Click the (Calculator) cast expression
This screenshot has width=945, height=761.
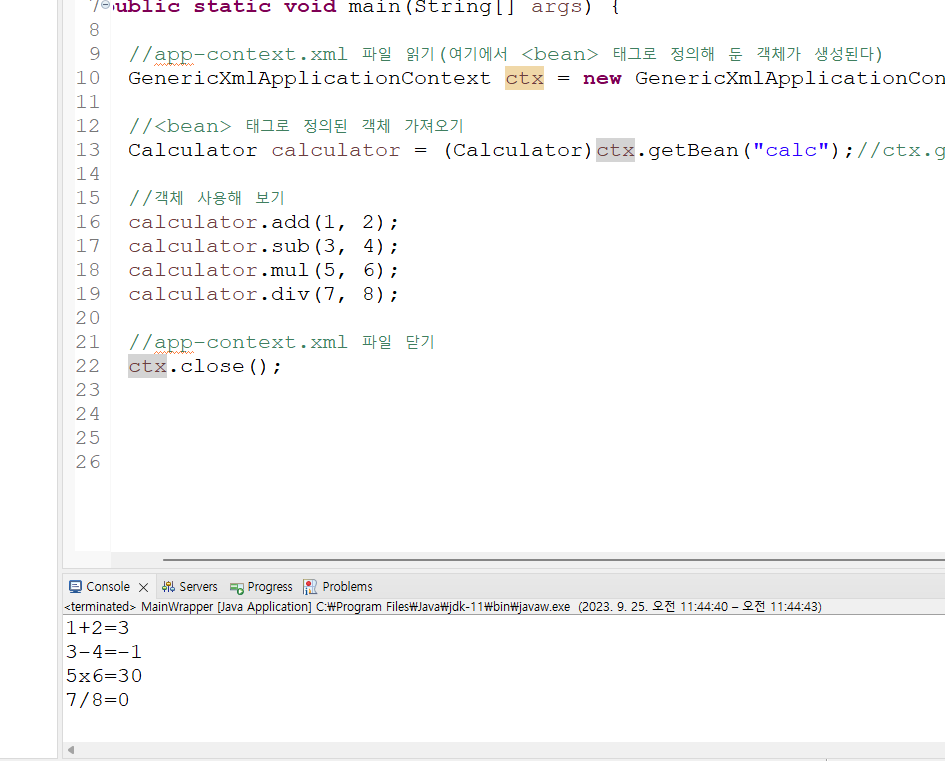coord(518,150)
